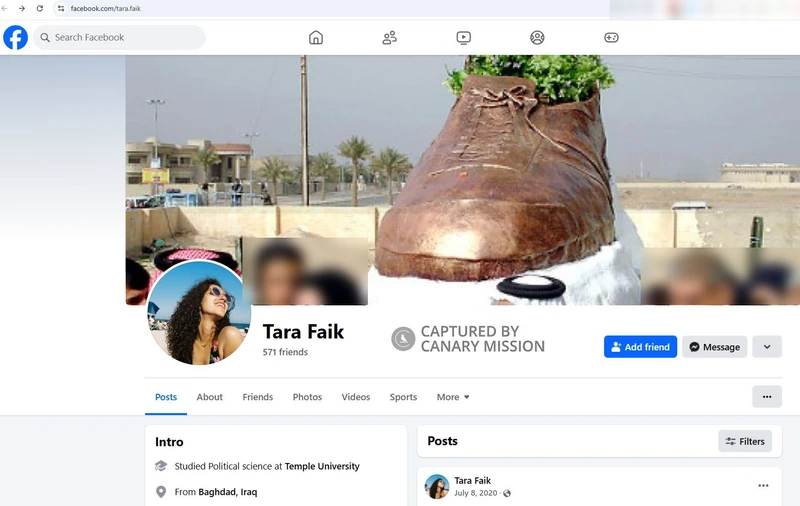Open large Tara Faik profile picture
Viewport: 800px width, 506px height.
click(x=199, y=313)
